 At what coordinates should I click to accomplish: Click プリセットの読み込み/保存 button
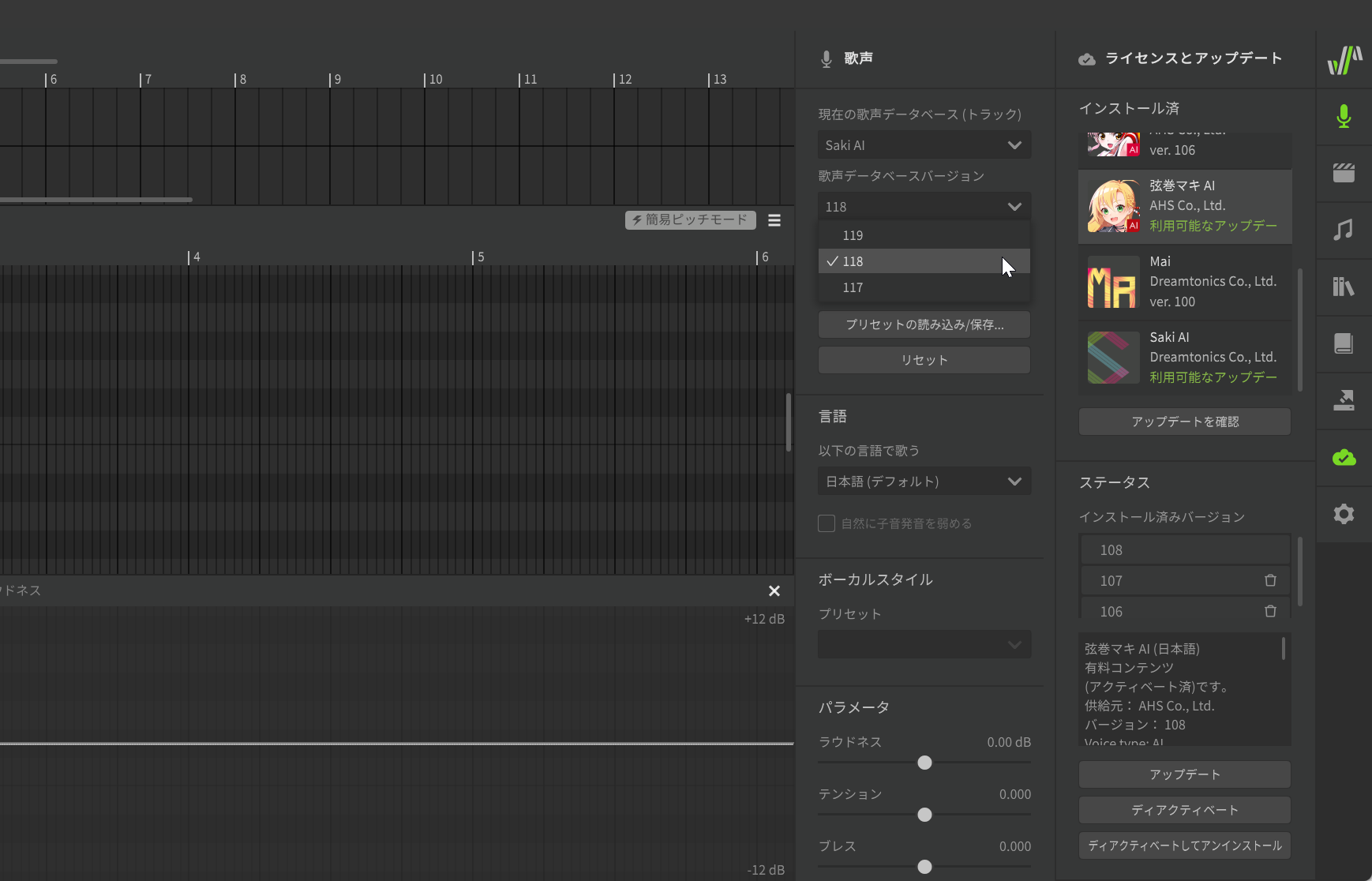point(924,324)
